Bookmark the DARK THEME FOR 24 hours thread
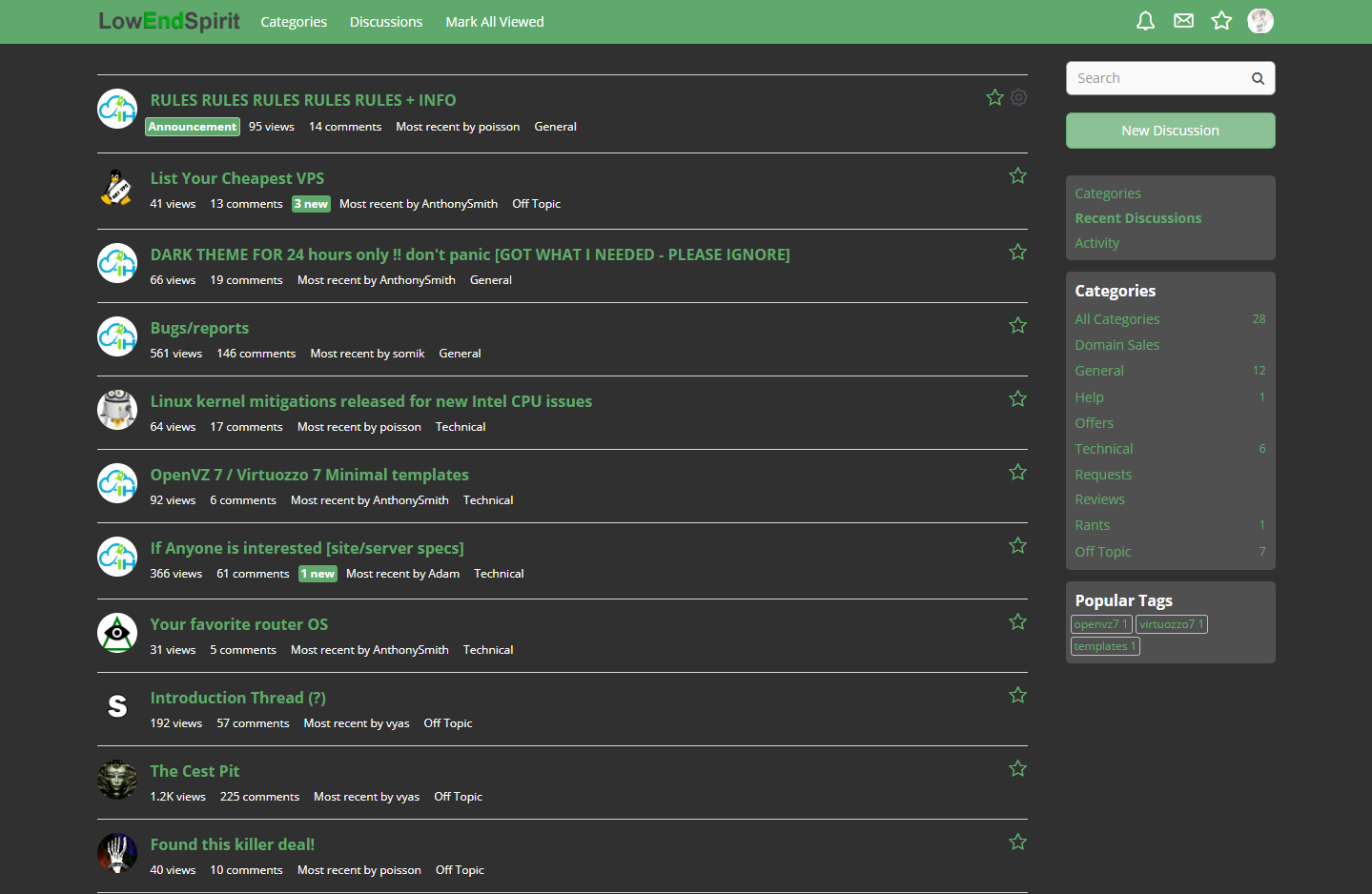 pyautogui.click(x=1018, y=252)
